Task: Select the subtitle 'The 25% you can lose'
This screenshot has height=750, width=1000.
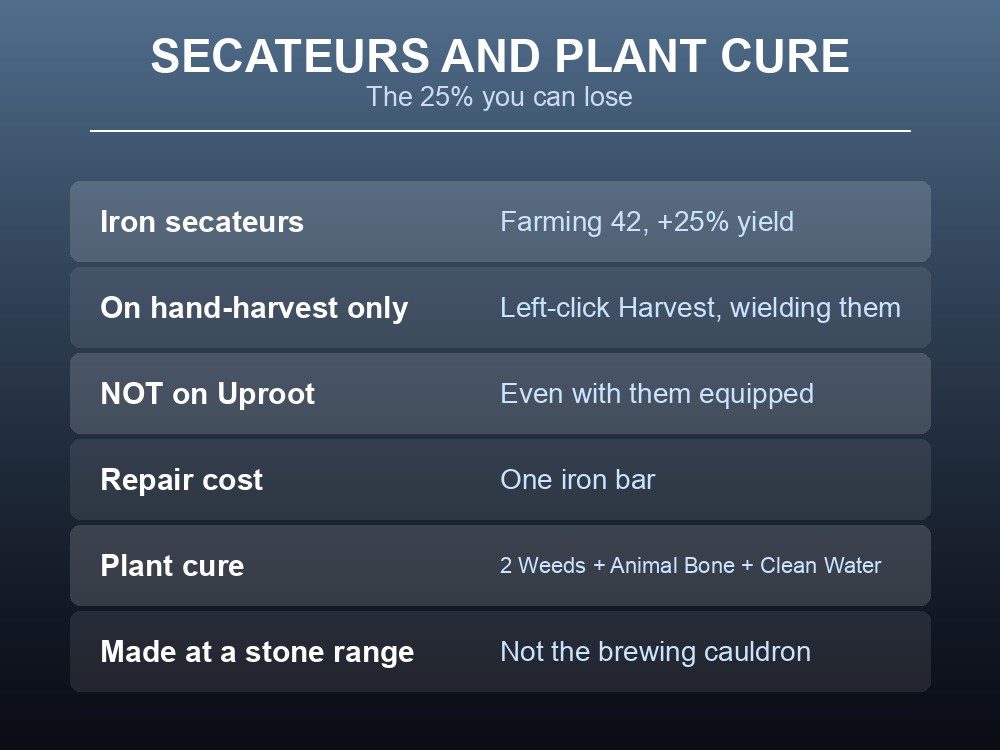Action: coord(499,97)
